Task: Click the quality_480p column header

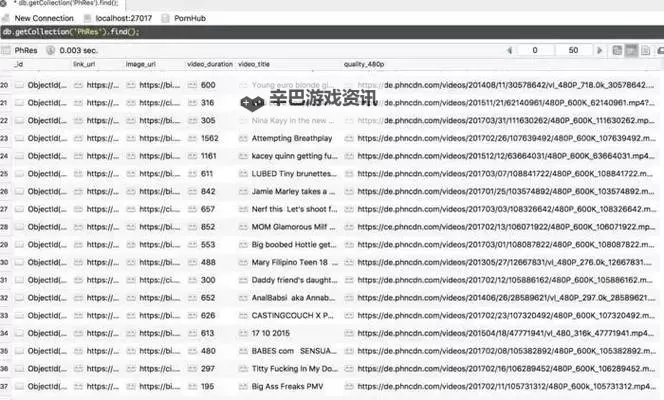Action: coord(364,64)
